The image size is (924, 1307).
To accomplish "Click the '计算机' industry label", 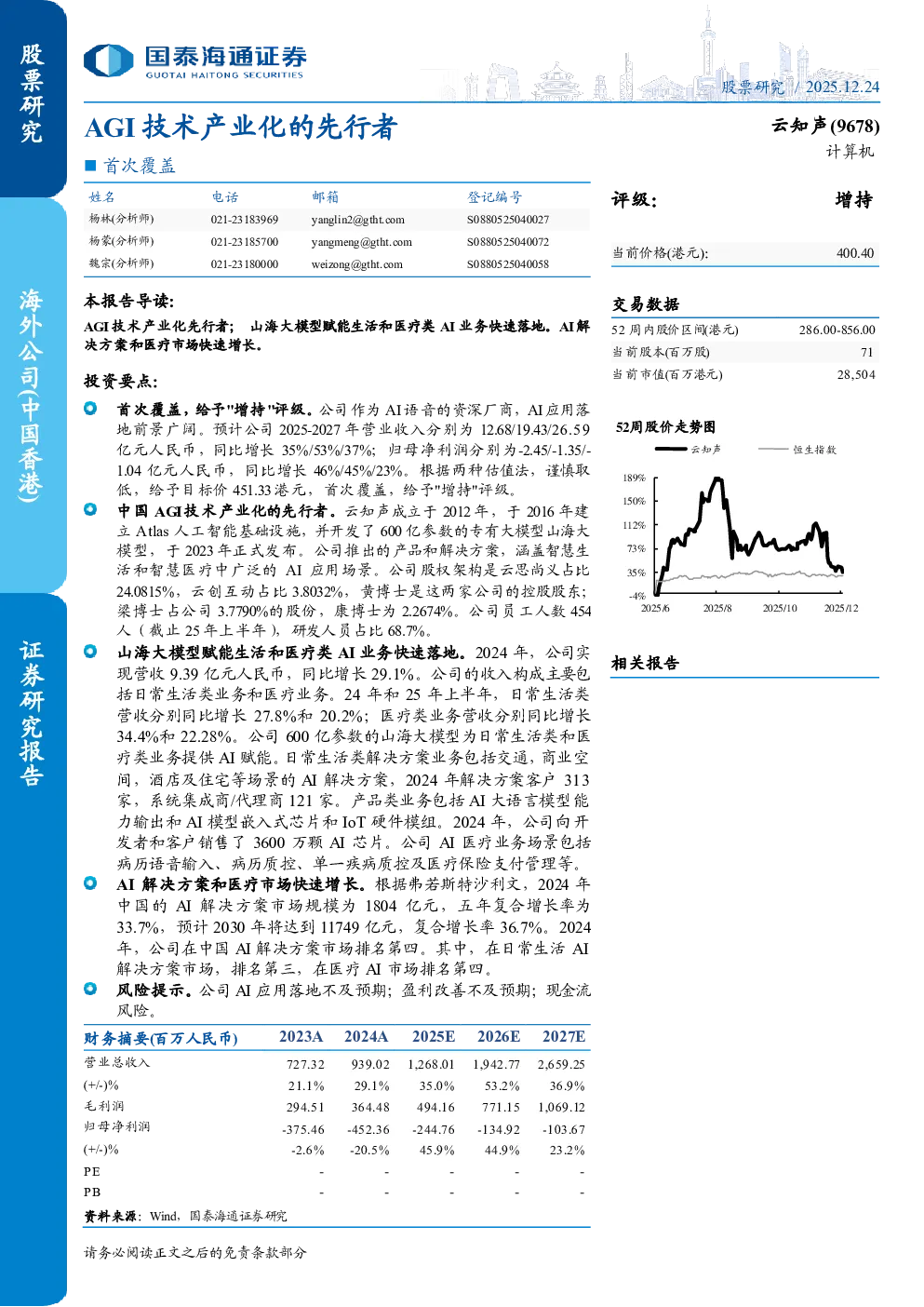I will coord(850,151).
